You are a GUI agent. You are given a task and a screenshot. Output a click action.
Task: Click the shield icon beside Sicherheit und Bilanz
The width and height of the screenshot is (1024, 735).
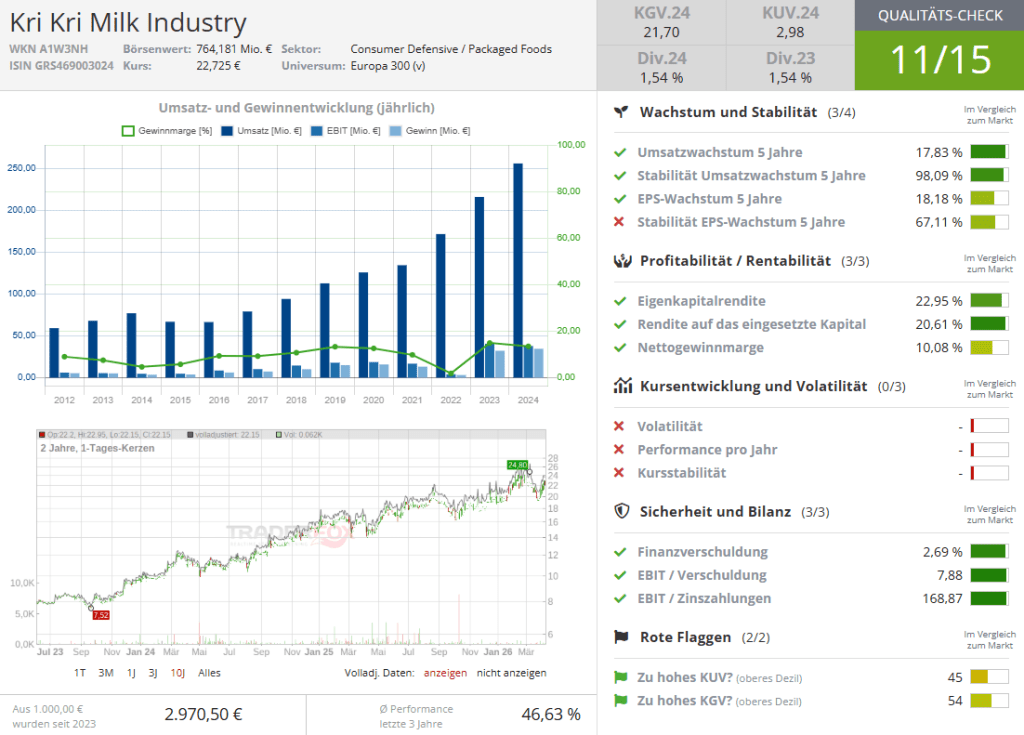(621, 511)
